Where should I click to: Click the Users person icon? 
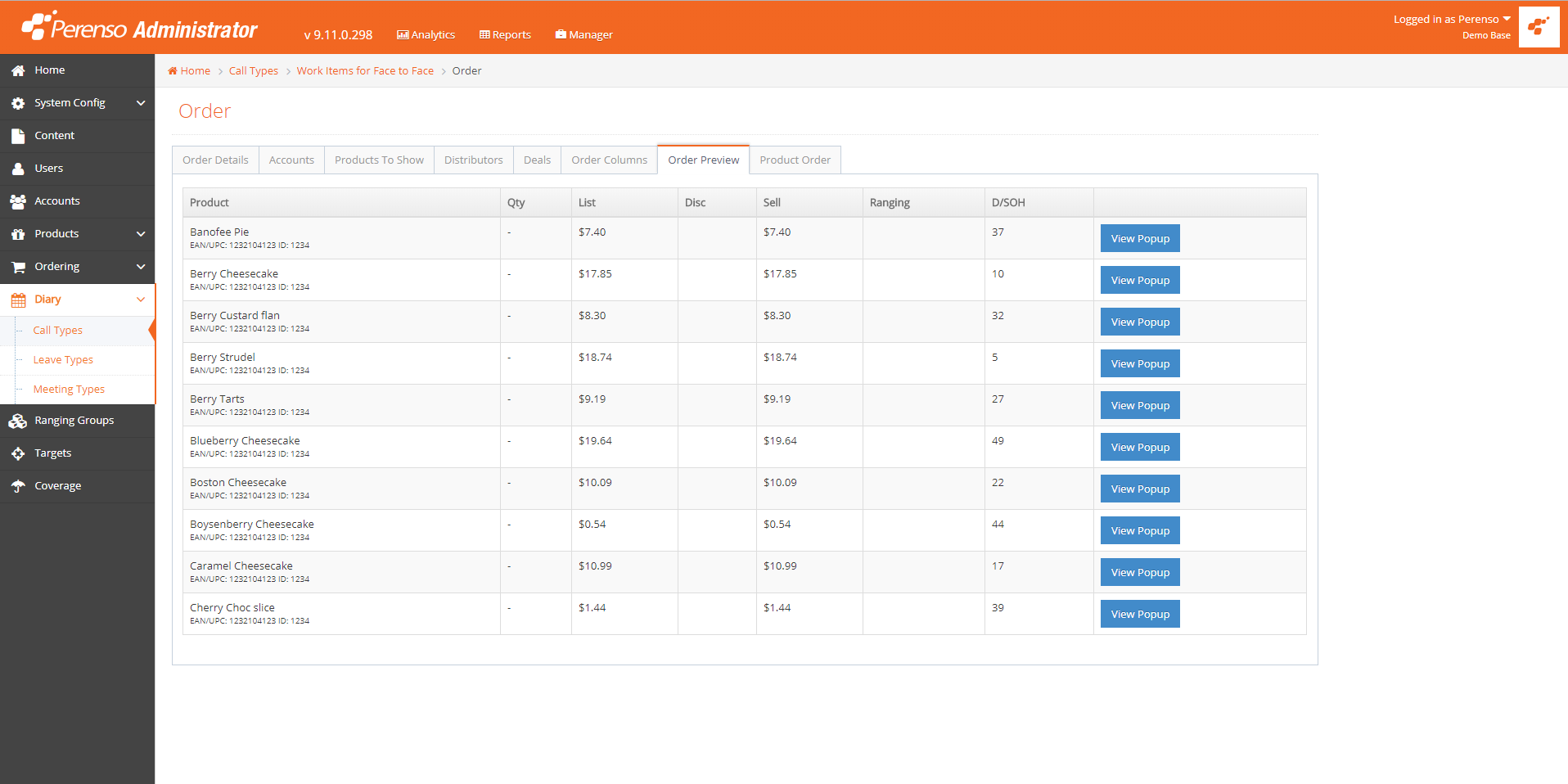pyautogui.click(x=18, y=169)
